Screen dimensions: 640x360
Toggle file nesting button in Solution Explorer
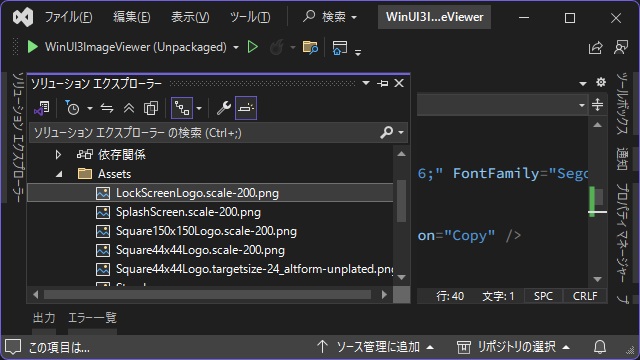click(x=182, y=108)
